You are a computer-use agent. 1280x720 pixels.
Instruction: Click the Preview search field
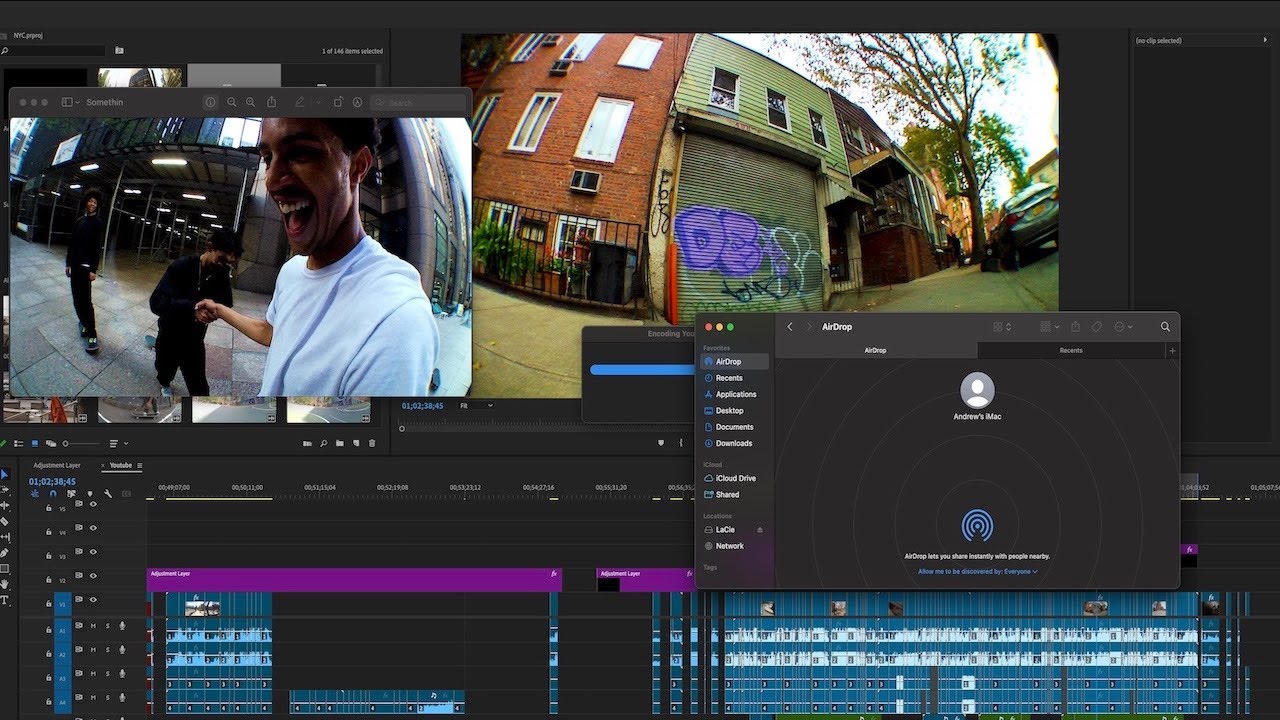[x=418, y=102]
